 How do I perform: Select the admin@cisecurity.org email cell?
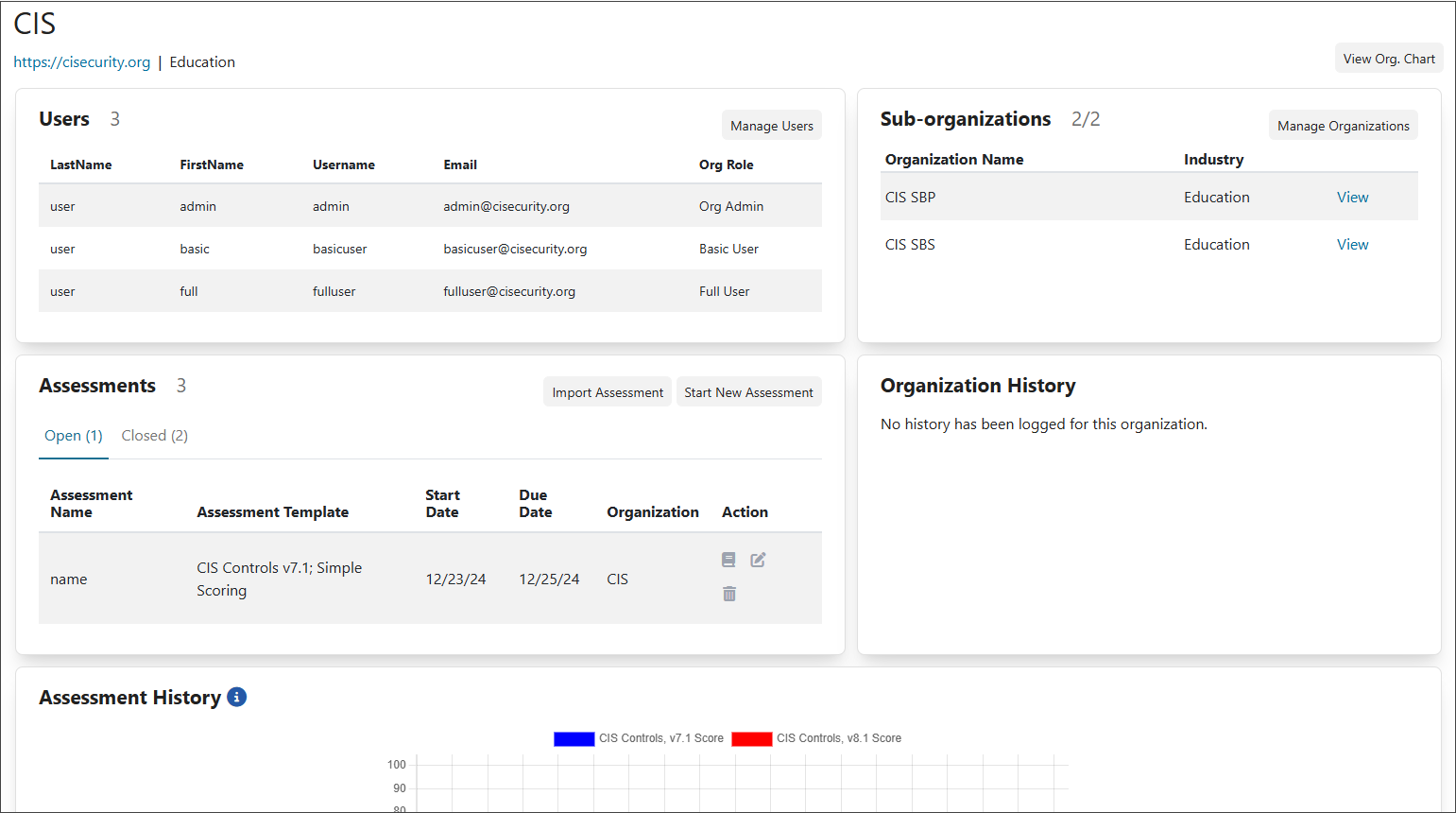tap(506, 206)
